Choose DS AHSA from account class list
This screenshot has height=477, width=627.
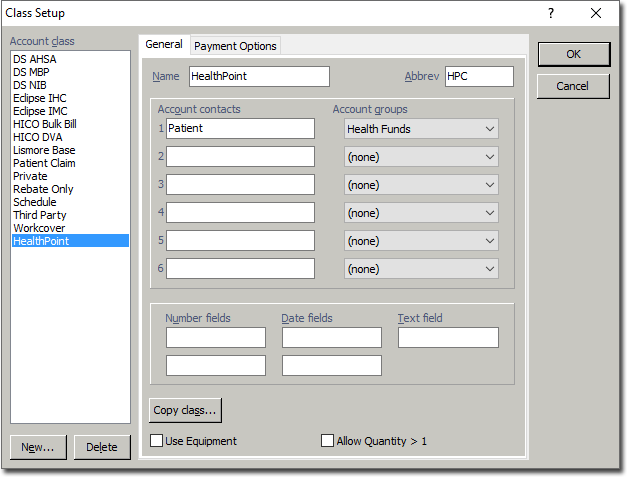[x=34, y=59]
